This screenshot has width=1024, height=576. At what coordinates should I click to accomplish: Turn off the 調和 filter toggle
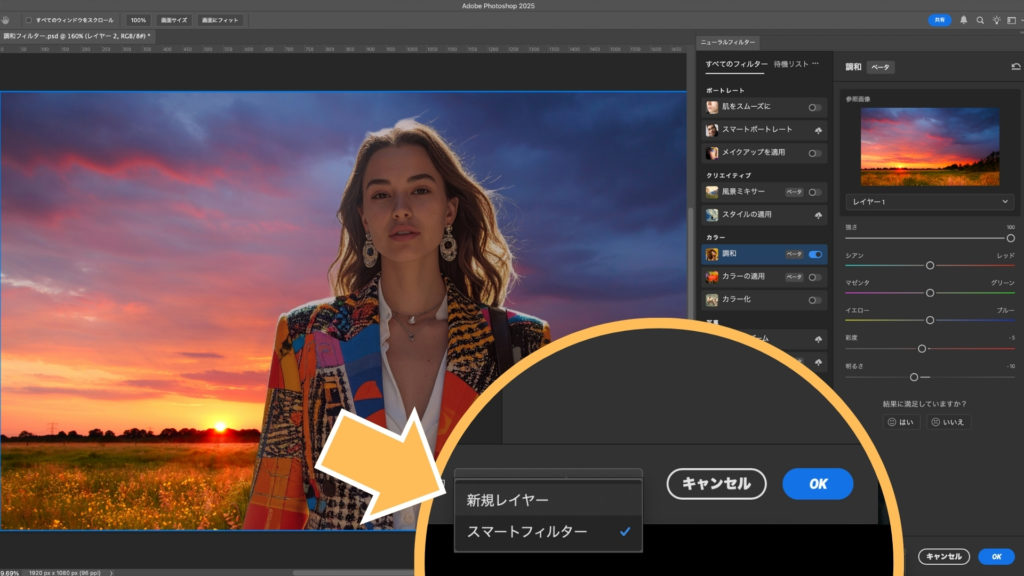[815, 254]
